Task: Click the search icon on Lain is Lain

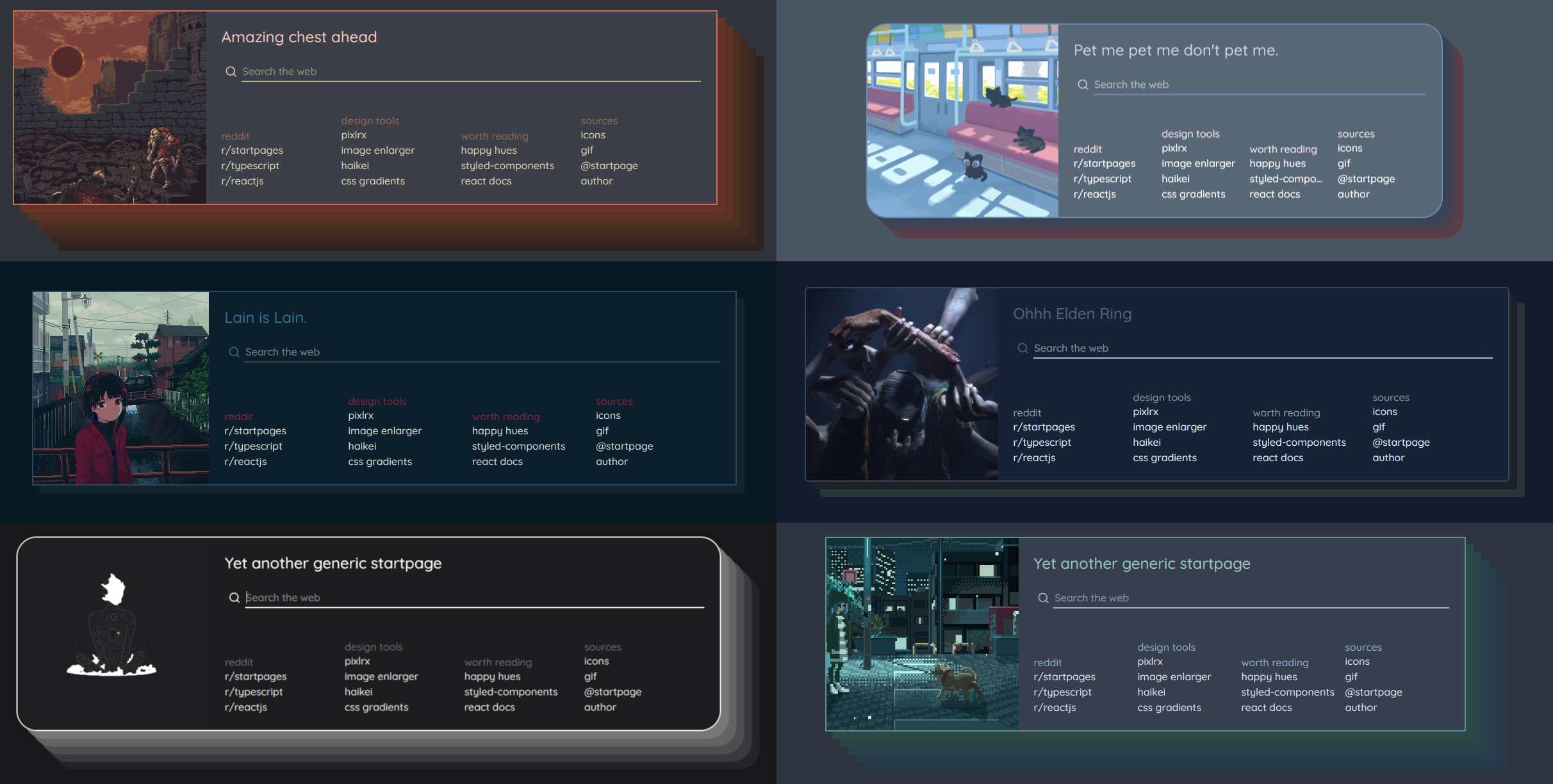Action: click(x=234, y=352)
